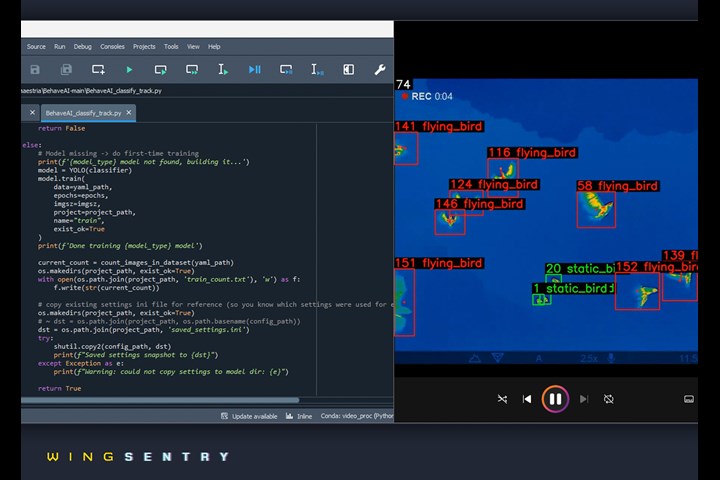Screen dimensions: 720x480
Task: Open Preferences with the wrench icon
Action: click(380, 70)
